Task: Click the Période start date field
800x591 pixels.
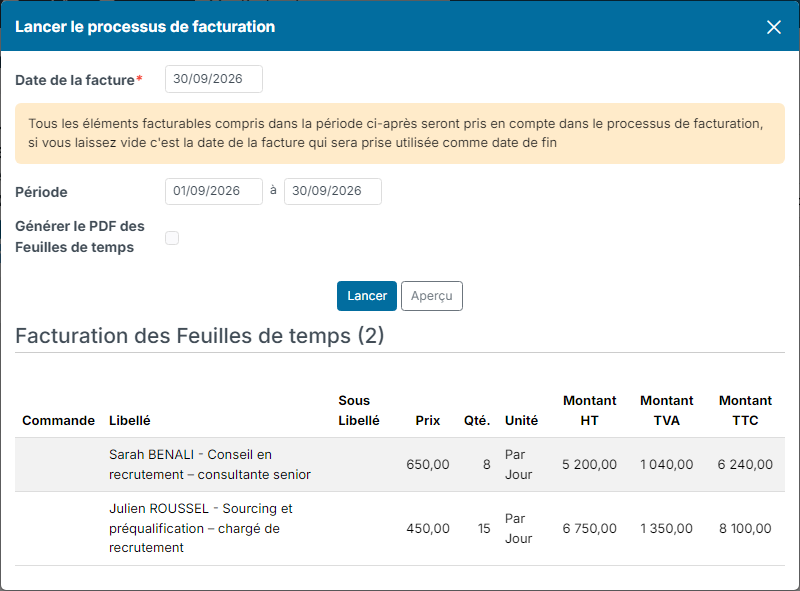Action: point(214,191)
